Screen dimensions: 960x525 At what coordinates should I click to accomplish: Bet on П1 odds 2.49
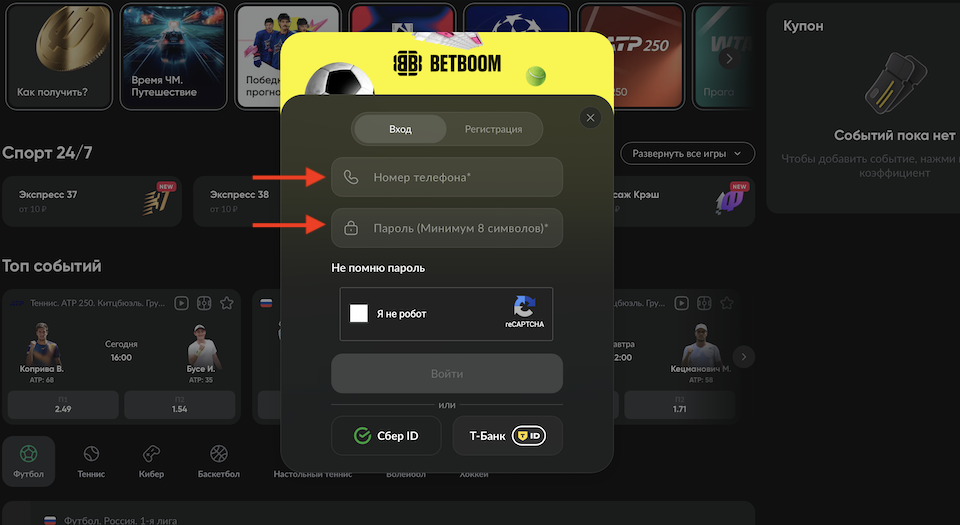pos(63,404)
